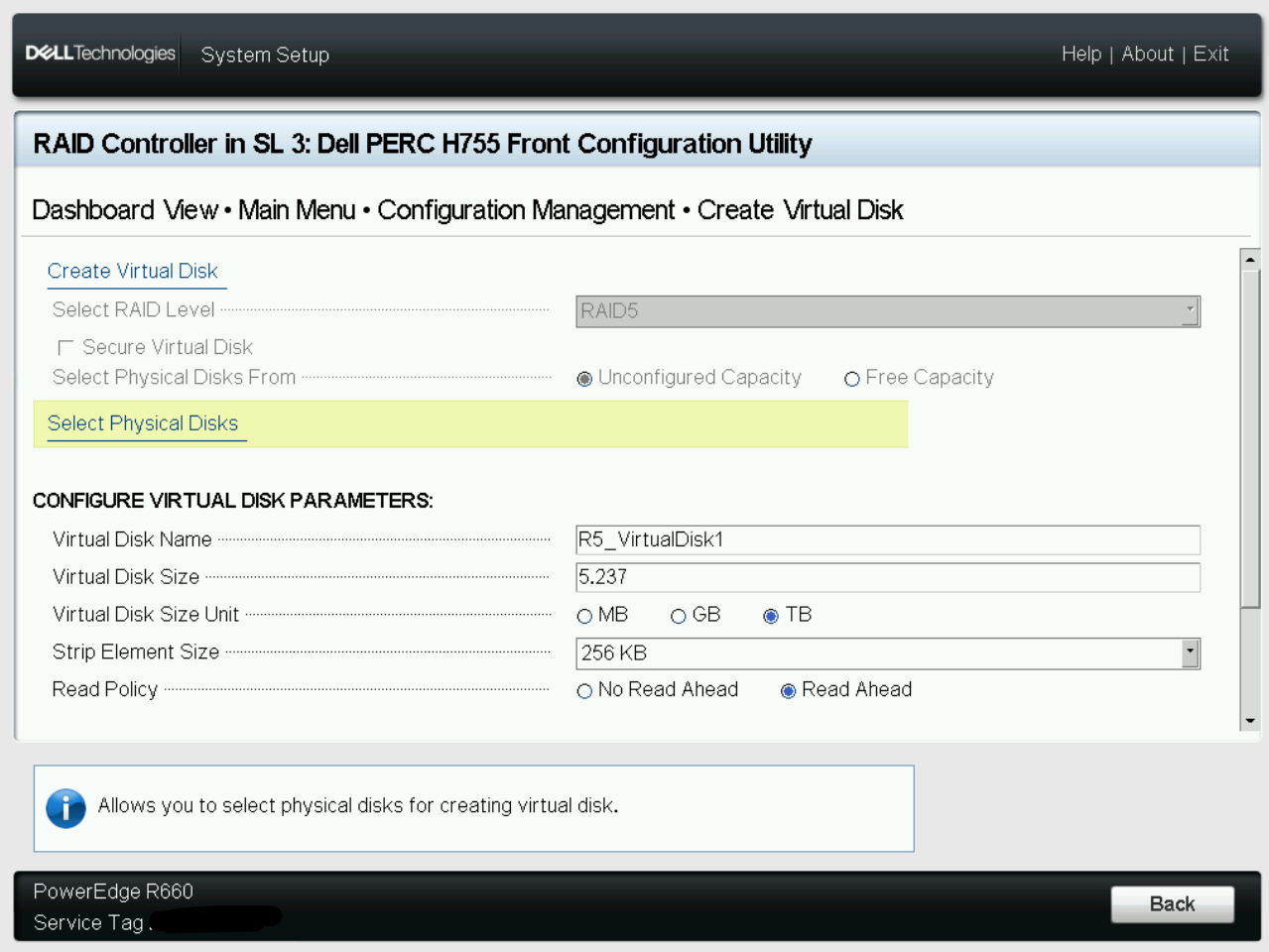Open the Select Physical Disks link
The width and height of the screenshot is (1269, 952).
[x=143, y=423]
